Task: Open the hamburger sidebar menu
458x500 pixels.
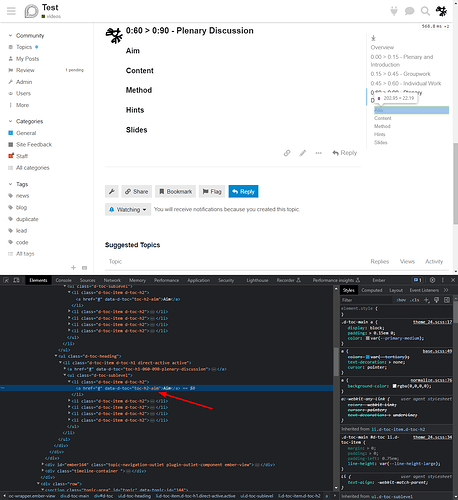Action: (11, 11)
